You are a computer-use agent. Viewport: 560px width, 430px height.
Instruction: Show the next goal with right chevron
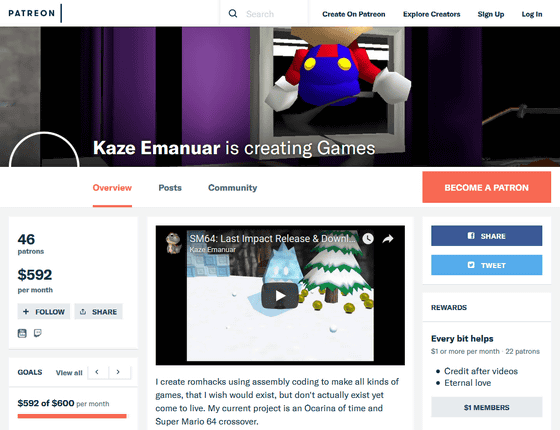[x=118, y=372]
